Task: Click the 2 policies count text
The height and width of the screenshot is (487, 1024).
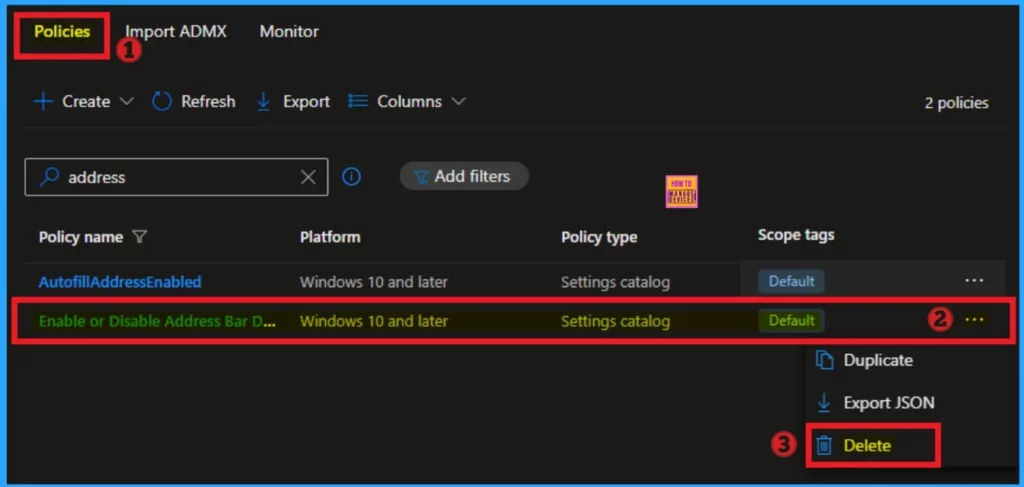Action: (956, 103)
